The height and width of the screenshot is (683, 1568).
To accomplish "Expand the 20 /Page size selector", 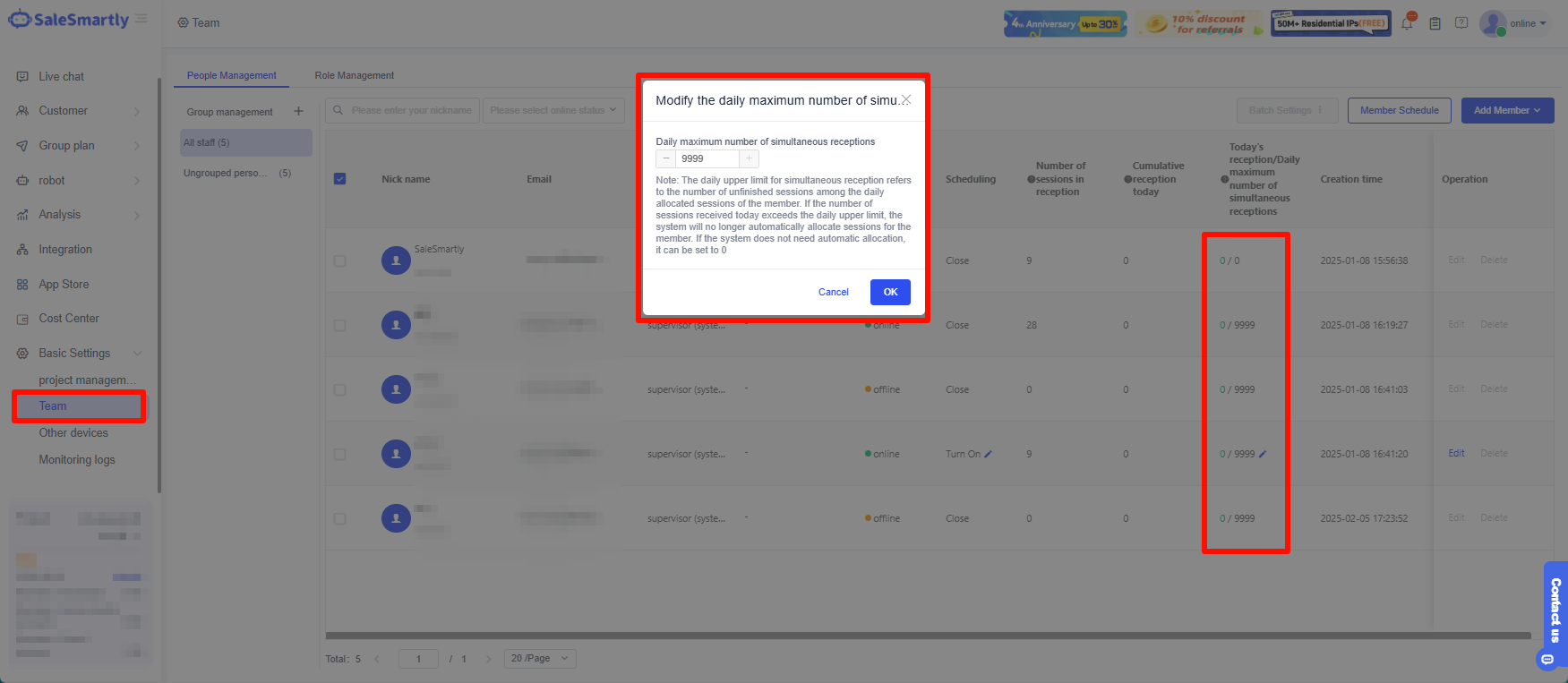I will [x=540, y=659].
